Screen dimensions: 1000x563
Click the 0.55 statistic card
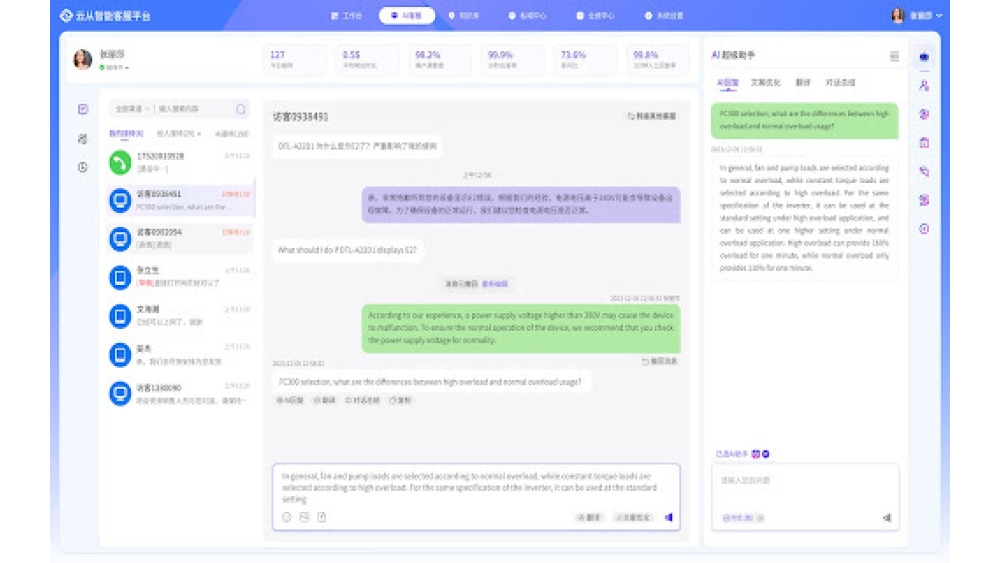click(x=367, y=59)
